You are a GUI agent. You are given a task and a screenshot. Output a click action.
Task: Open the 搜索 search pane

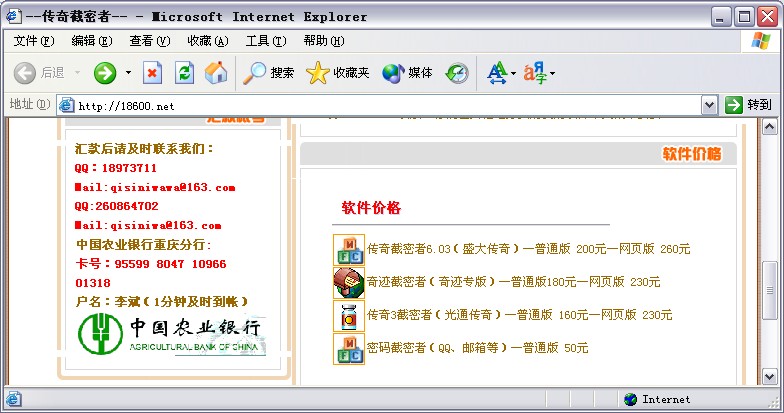point(268,73)
